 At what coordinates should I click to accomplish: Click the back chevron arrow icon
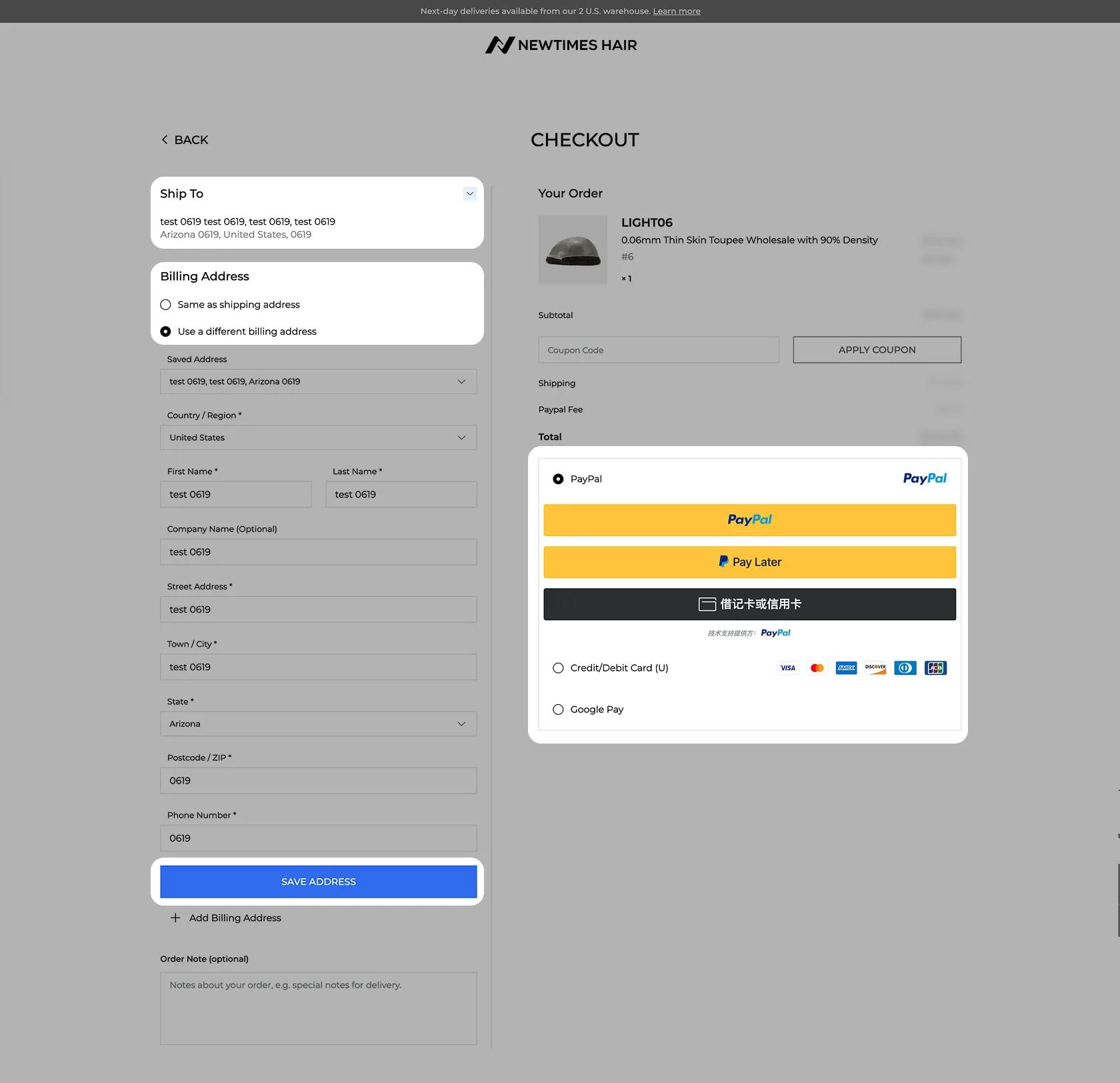[165, 139]
